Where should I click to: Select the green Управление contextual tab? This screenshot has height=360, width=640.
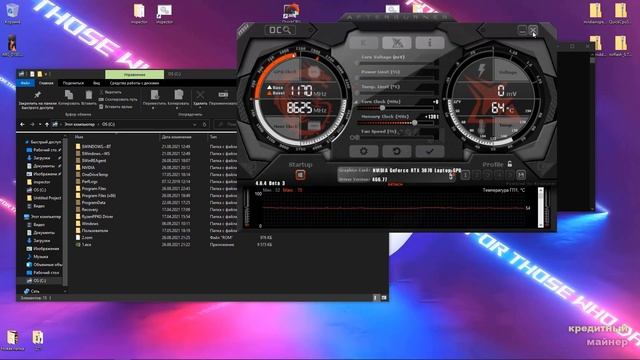tap(135, 74)
